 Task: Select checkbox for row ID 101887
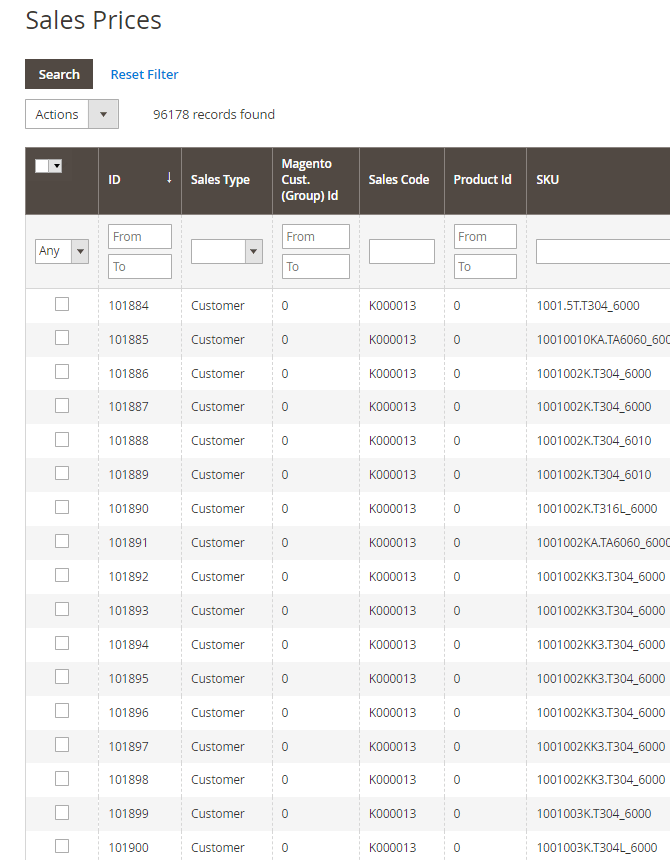[62, 405]
